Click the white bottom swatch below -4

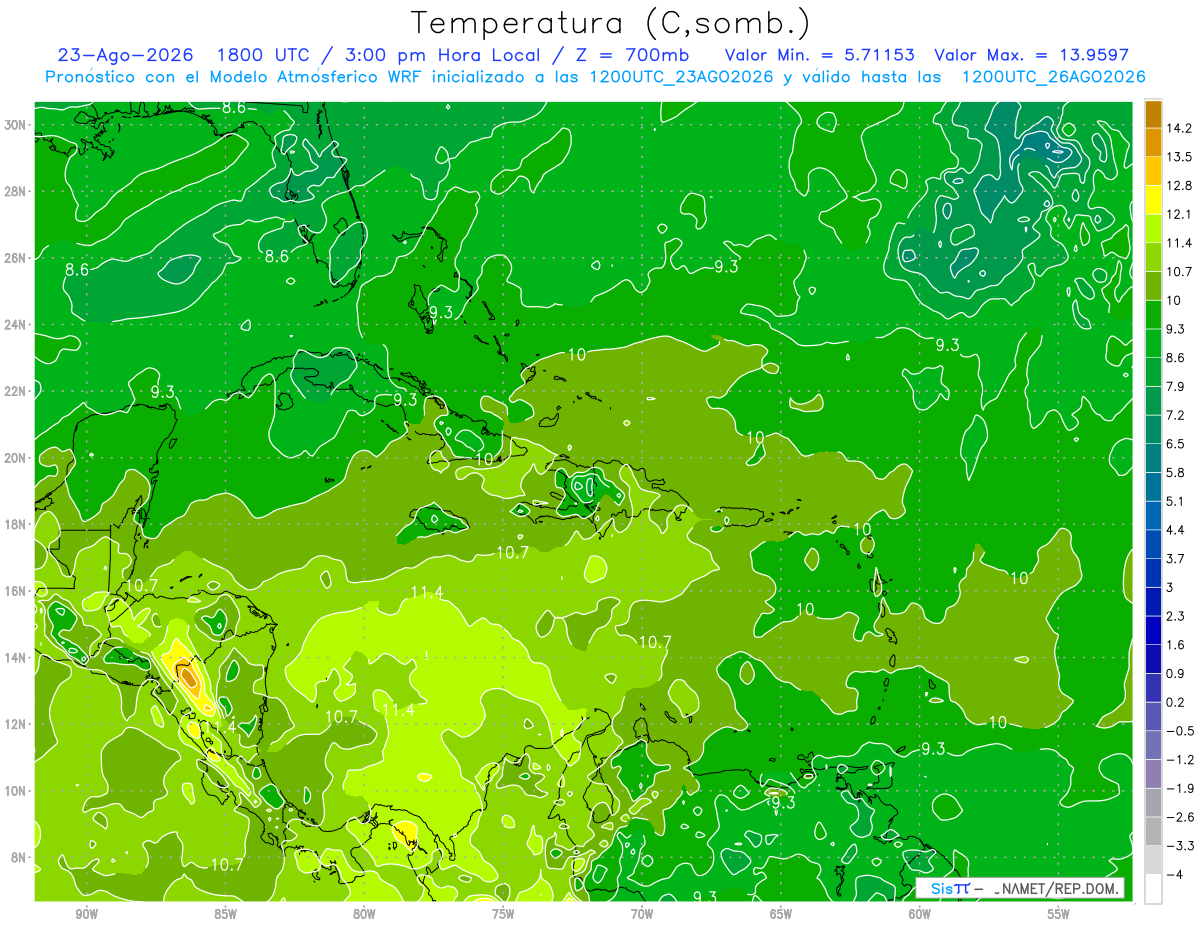pos(1153,889)
